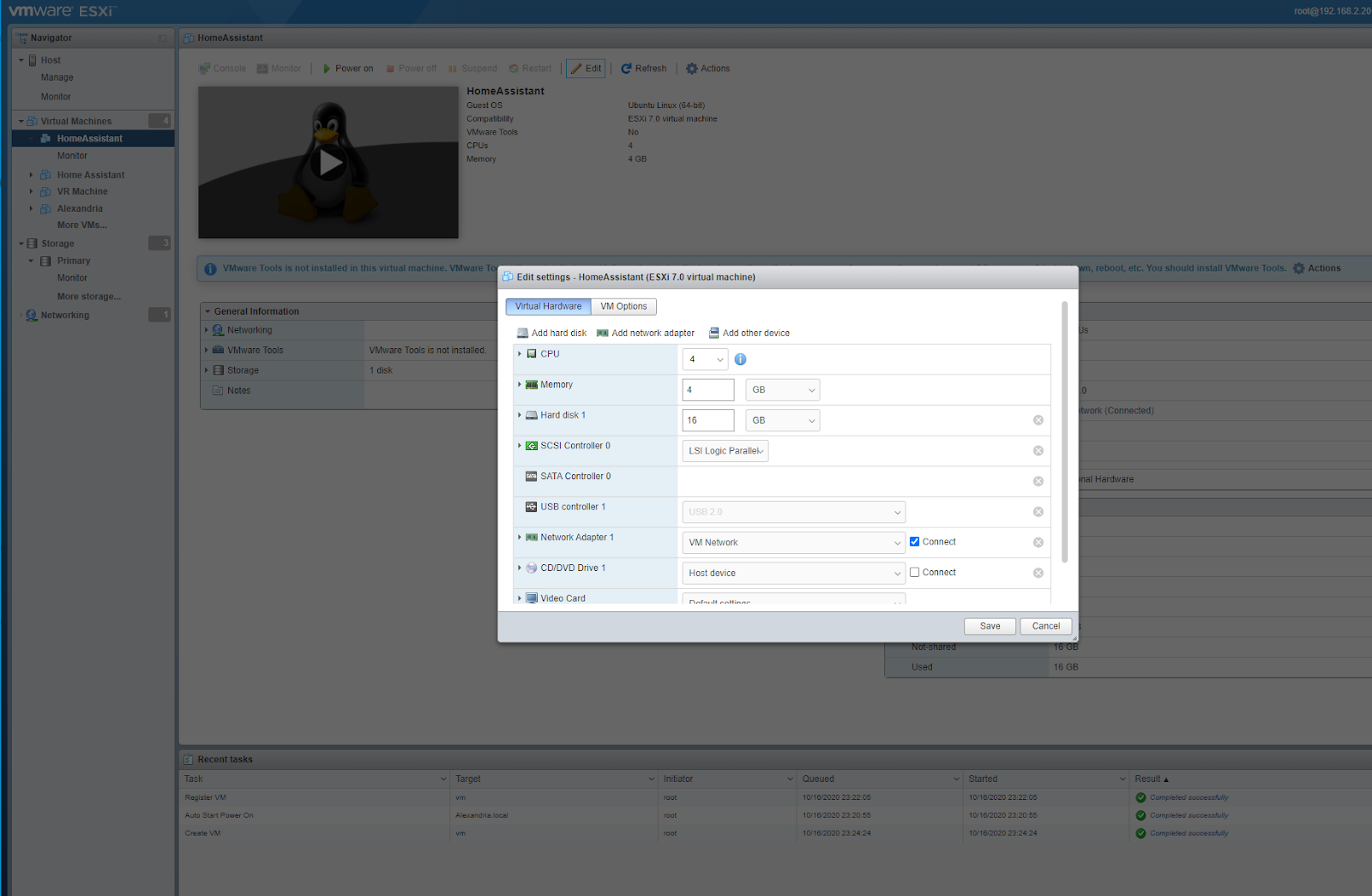Open the More VMs... link

[x=82, y=225]
